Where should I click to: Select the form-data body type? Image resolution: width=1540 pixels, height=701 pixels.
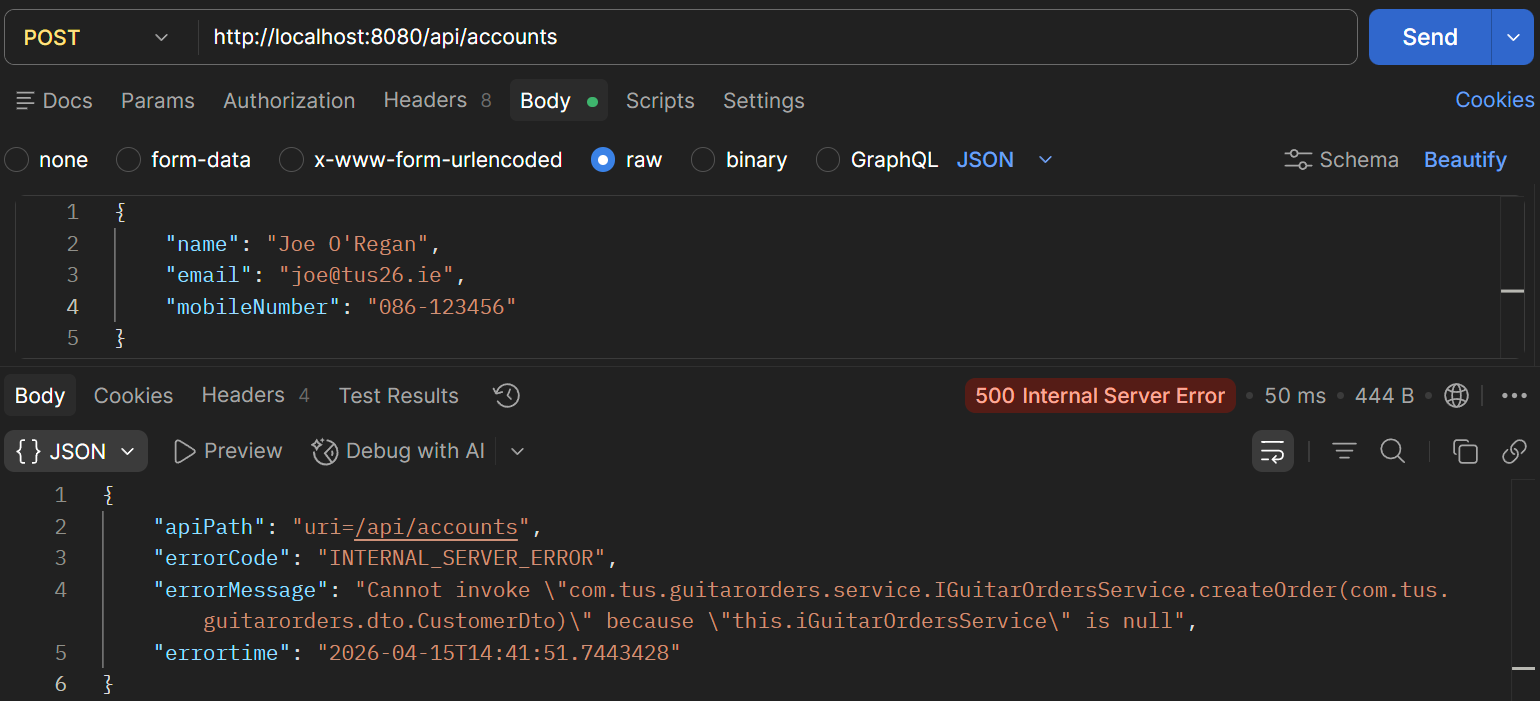coord(184,160)
